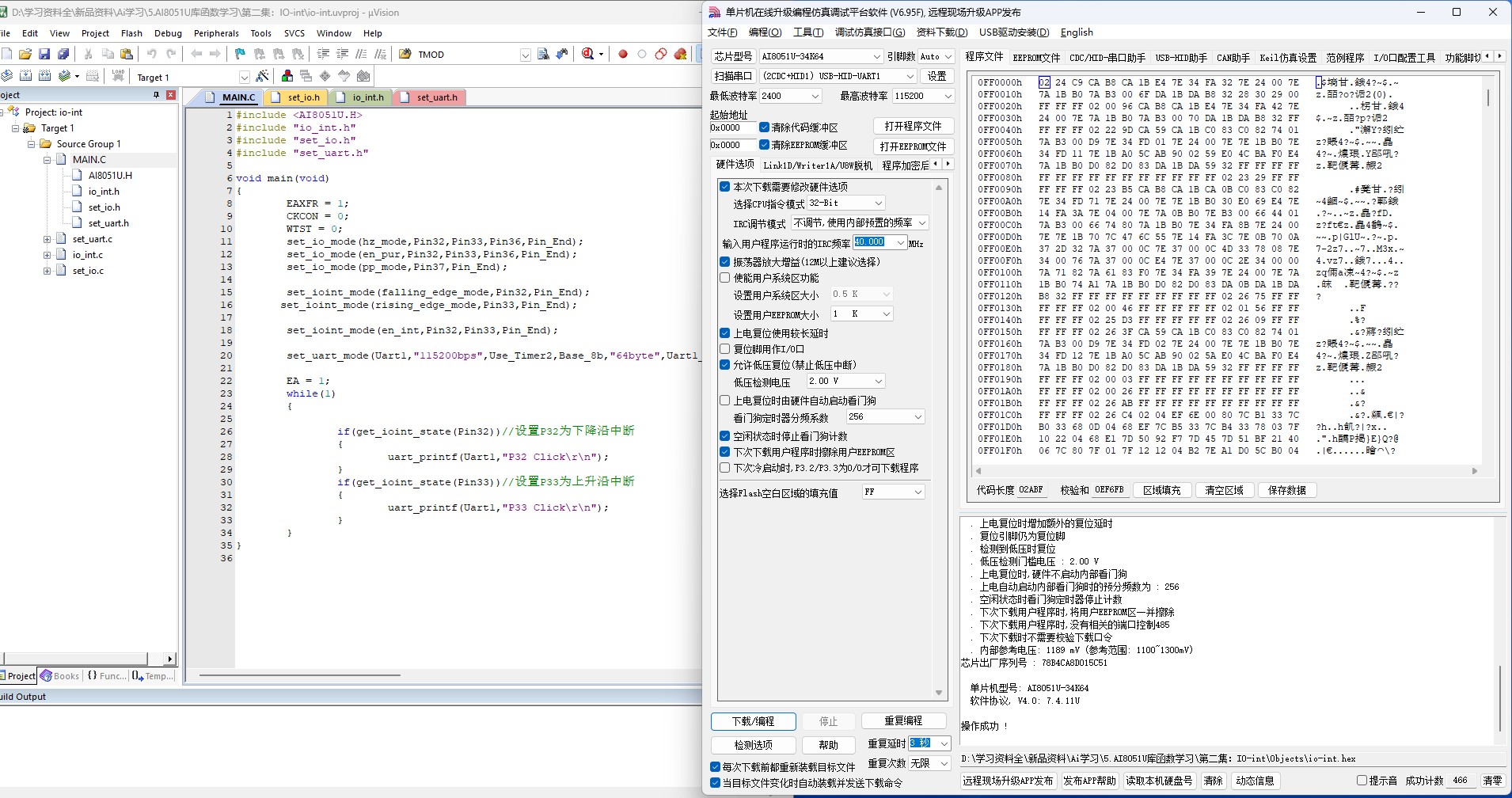The width and height of the screenshot is (1512, 798).
Task: Enable 复位脚用作I/O口 checkbox
Action: click(724, 349)
